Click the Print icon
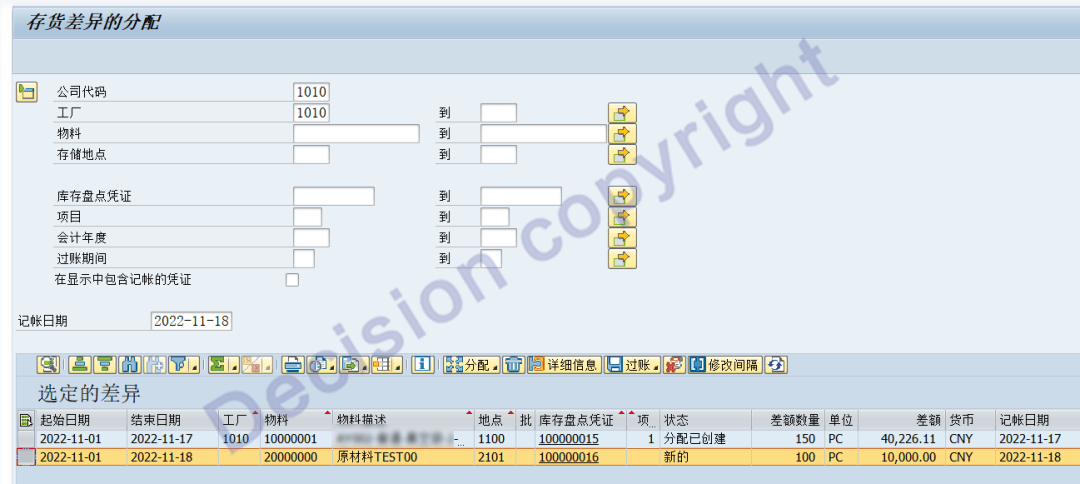This screenshot has height=484, width=1080. pyautogui.click(x=295, y=365)
